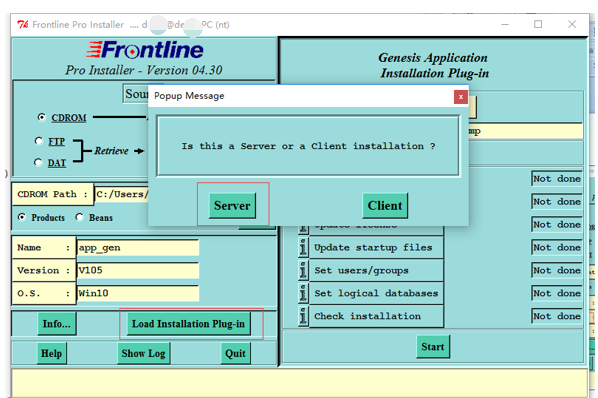Click the Version field containing V105
The height and width of the screenshot is (398, 598).
pyautogui.click(x=138, y=270)
